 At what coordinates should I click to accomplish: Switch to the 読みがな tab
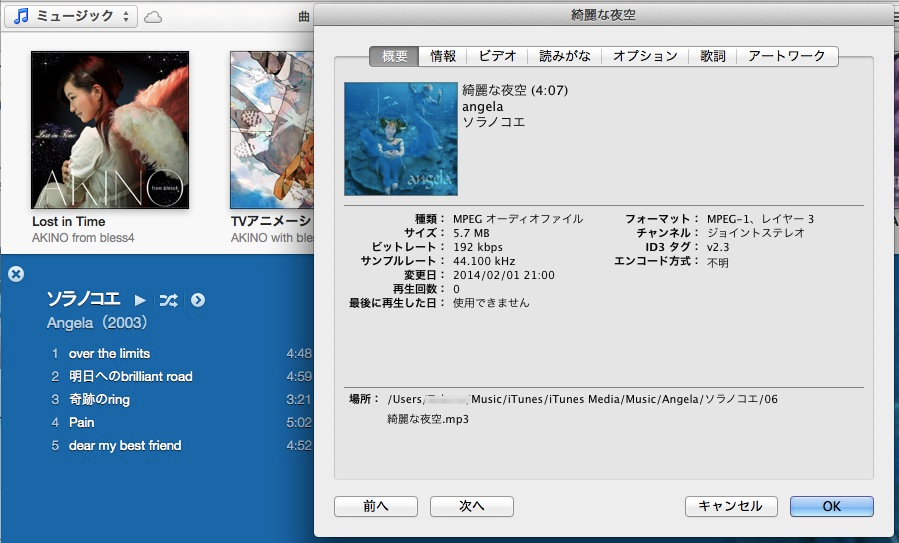point(564,56)
